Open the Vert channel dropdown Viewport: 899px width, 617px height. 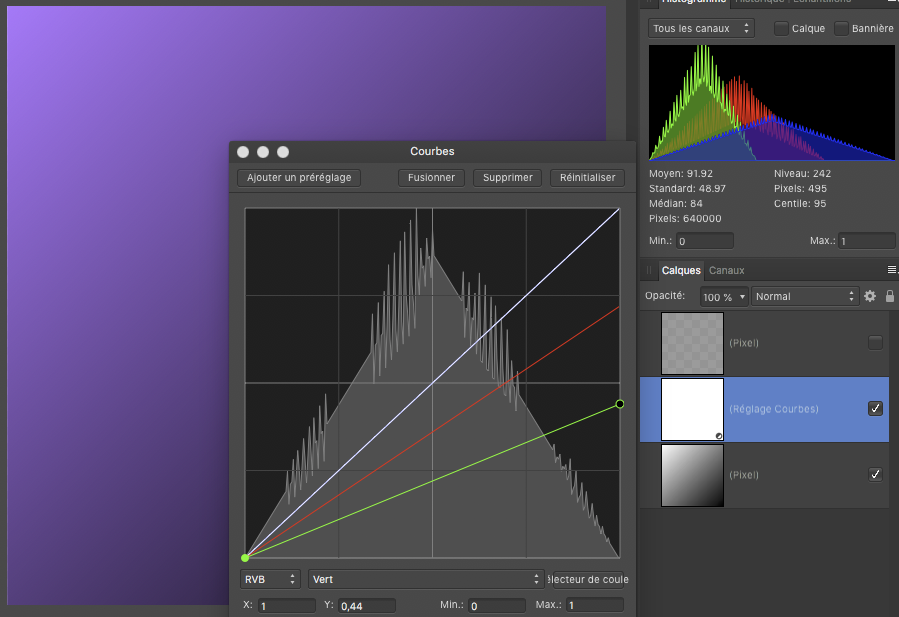pos(426,579)
